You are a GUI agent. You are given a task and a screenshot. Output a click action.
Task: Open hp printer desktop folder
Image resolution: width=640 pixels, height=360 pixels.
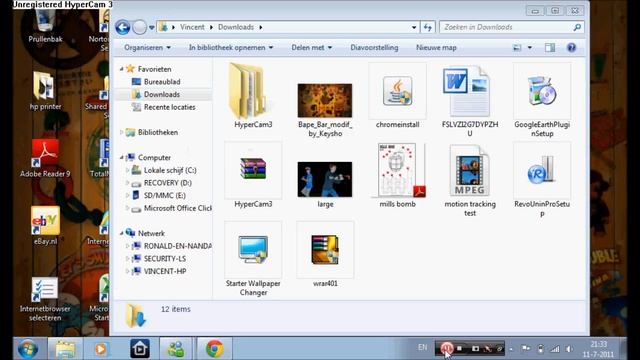tap(45, 91)
